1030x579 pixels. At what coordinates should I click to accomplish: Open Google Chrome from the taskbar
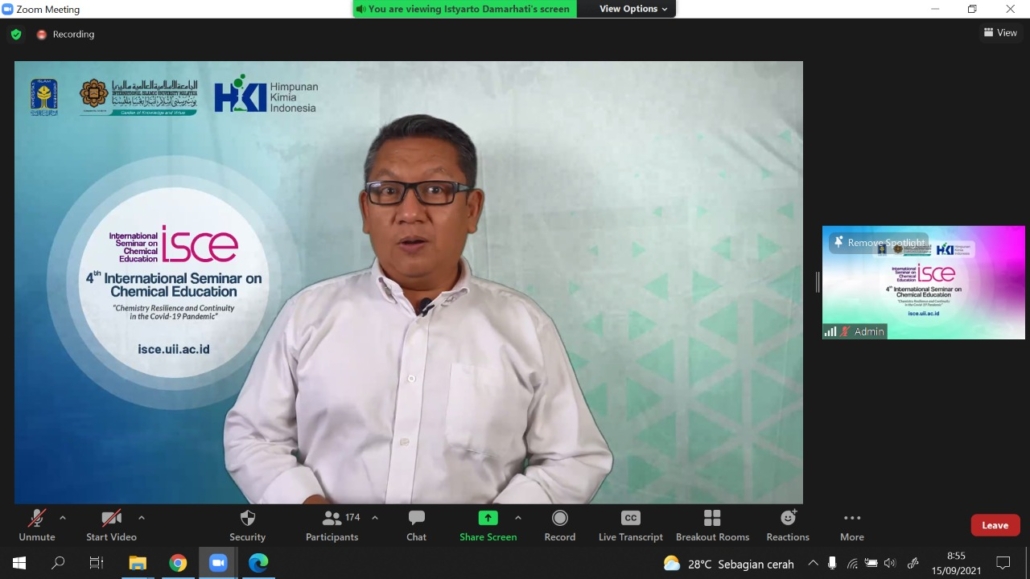178,563
